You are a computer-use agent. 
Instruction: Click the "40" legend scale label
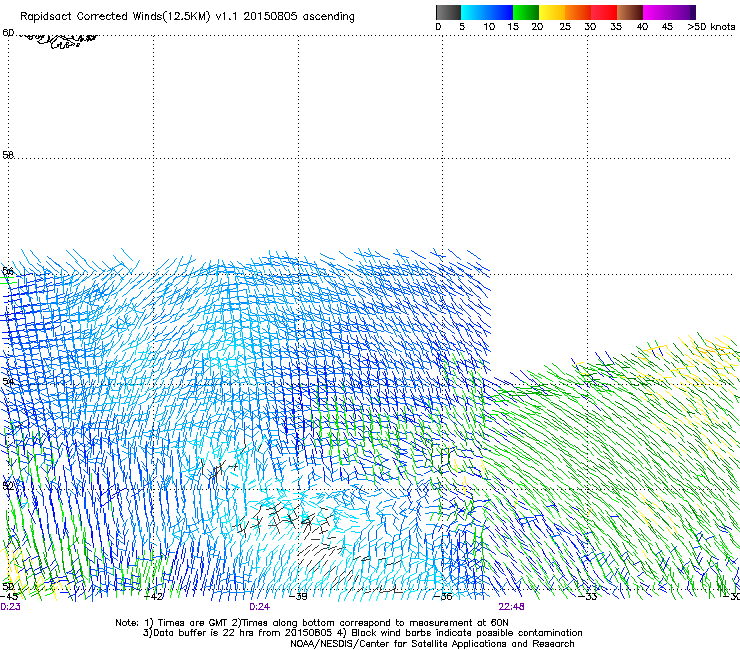642,26
